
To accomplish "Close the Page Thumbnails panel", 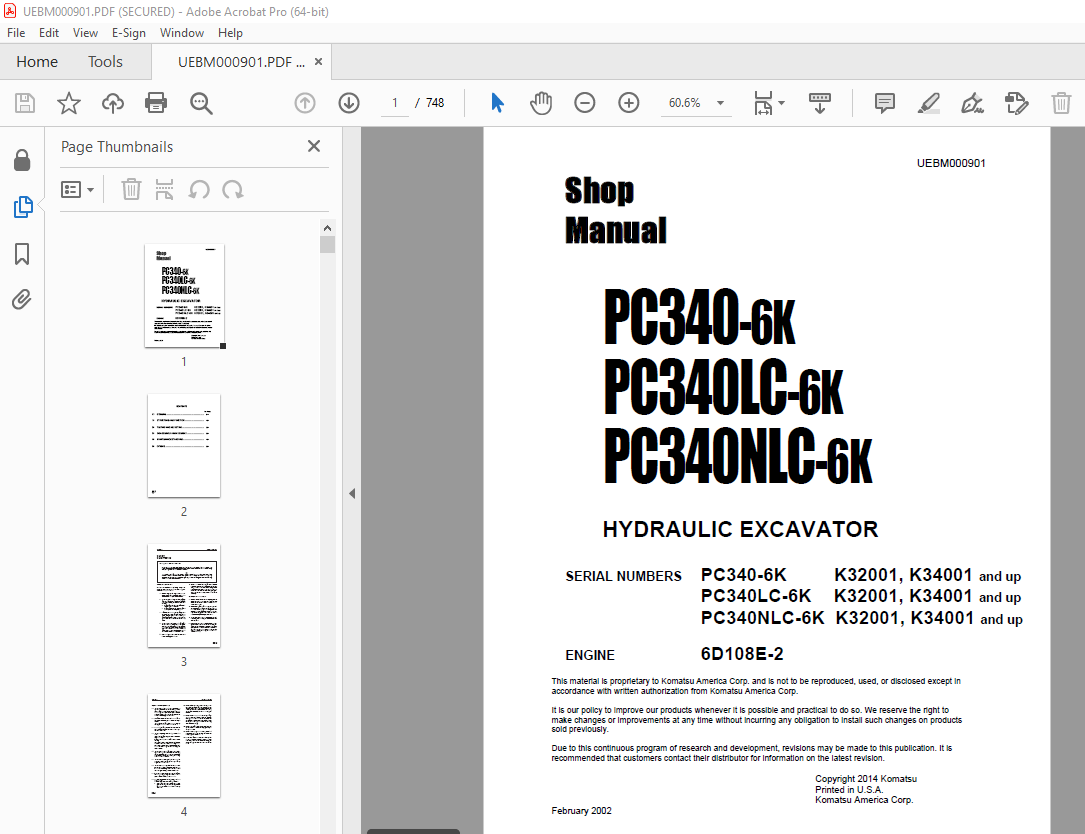I will [x=314, y=146].
